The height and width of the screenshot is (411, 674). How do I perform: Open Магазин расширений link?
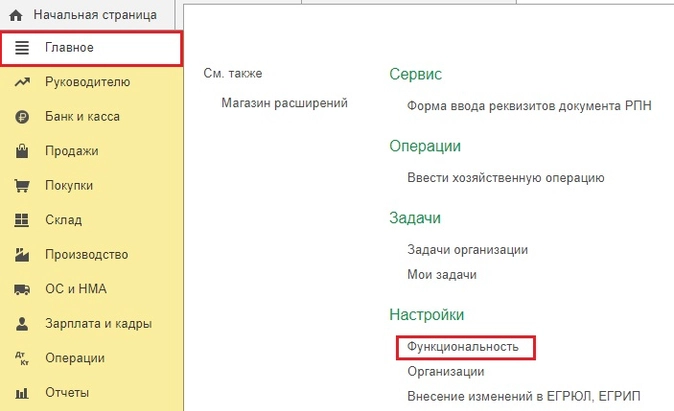pyautogui.click(x=284, y=104)
